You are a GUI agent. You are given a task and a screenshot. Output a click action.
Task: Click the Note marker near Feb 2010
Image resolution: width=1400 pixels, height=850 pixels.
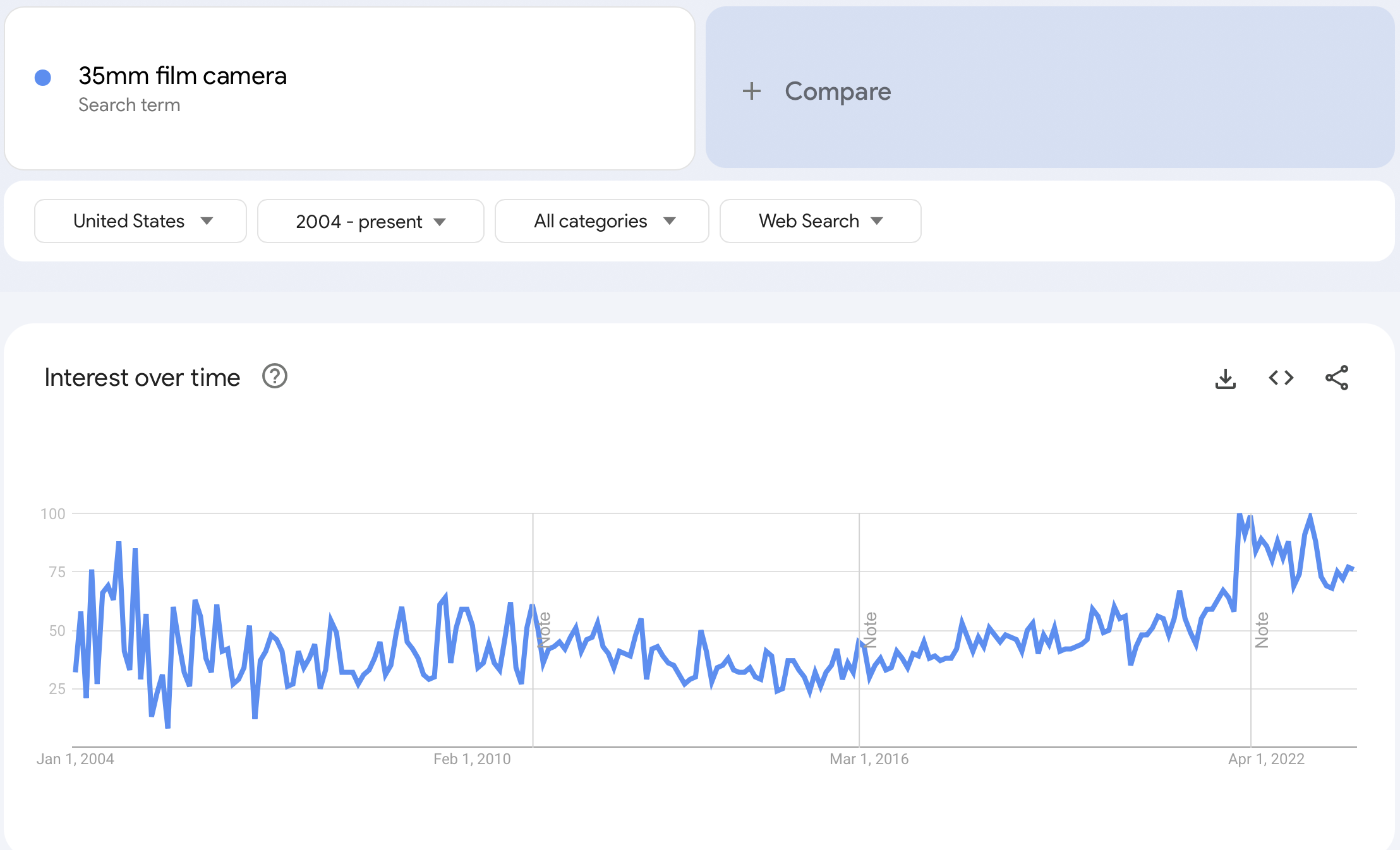click(545, 630)
